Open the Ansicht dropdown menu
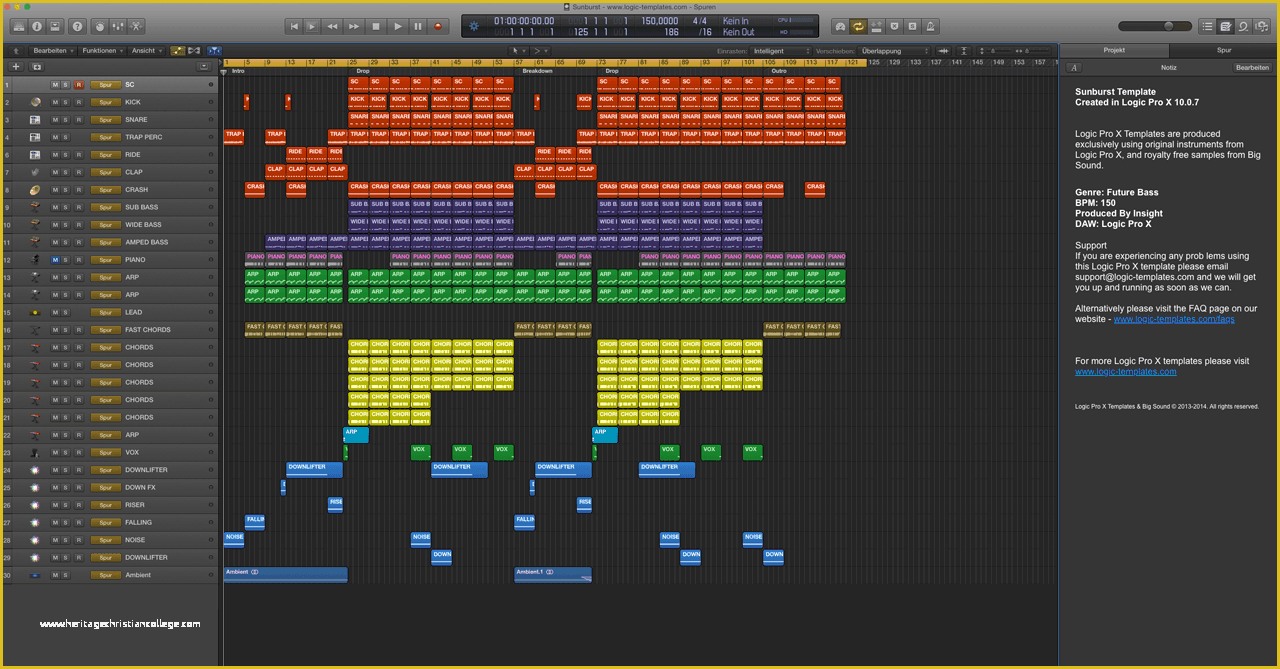This screenshot has height=669, width=1280. [x=146, y=50]
